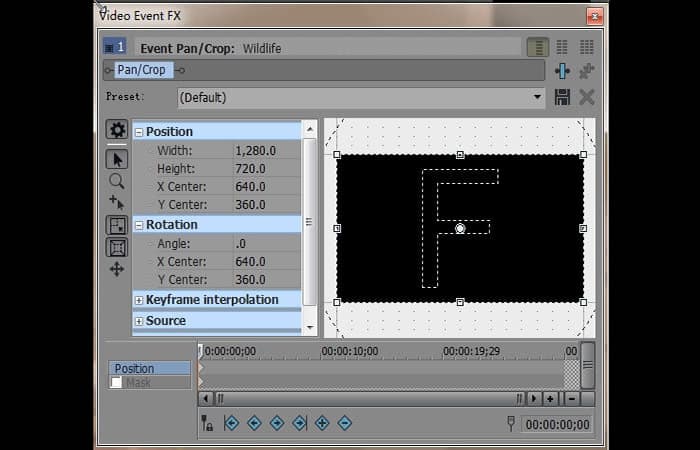Click the bottom-right crop handle
The width and height of the screenshot is (700, 450).
pos(583,303)
